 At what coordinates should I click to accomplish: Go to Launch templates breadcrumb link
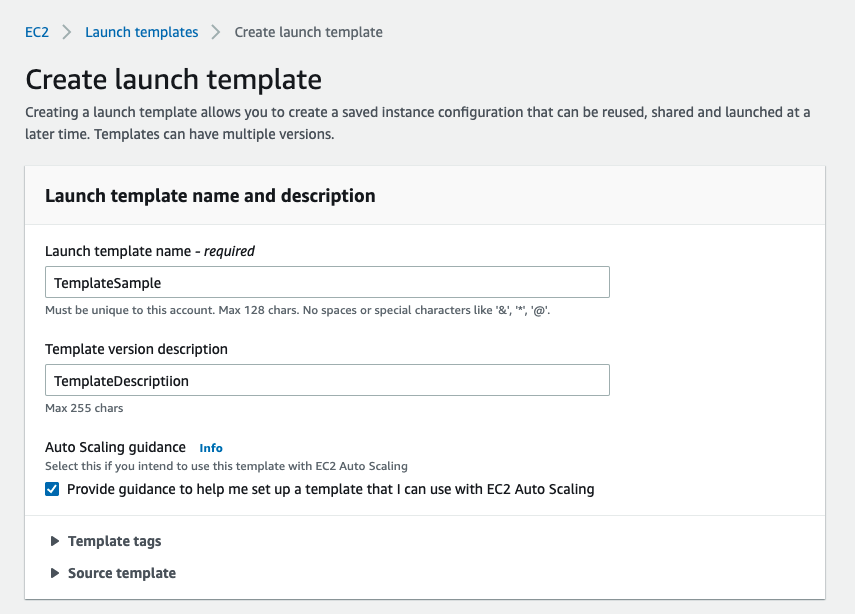coord(142,32)
